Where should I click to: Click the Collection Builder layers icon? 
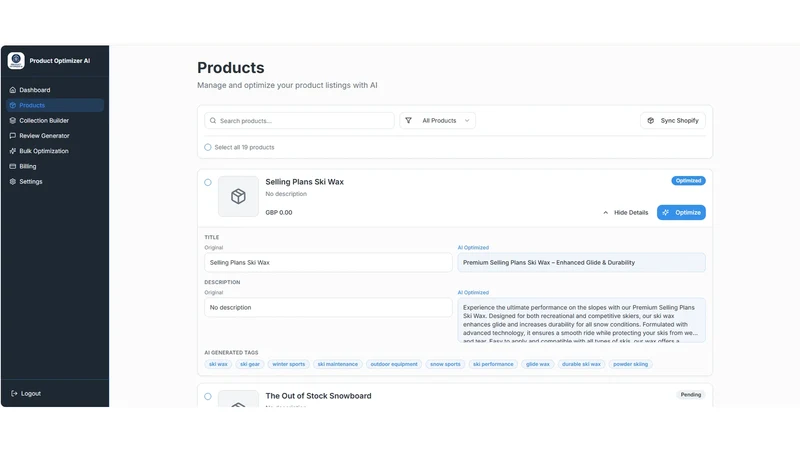click(x=13, y=120)
